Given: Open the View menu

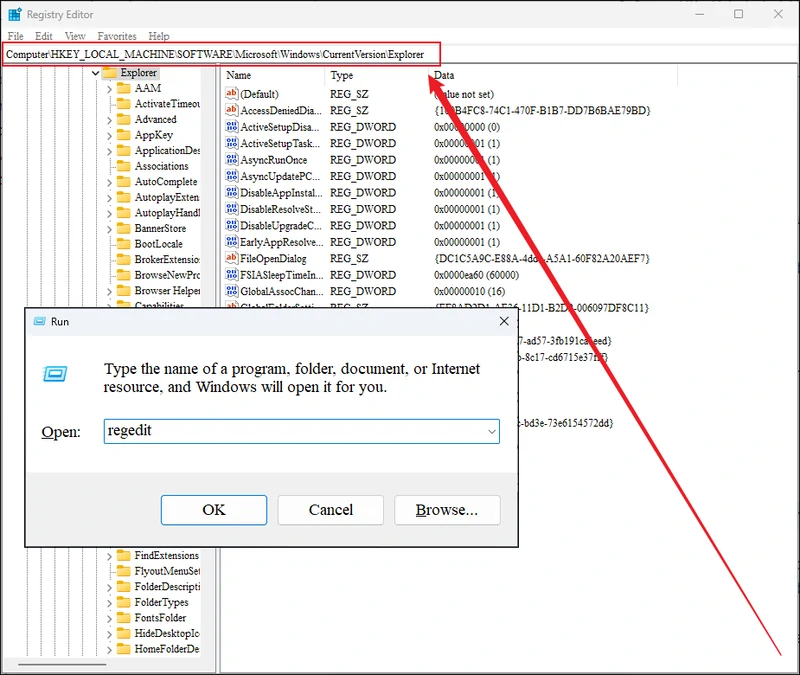Looking at the screenshot, I should (x=75, y=36).
